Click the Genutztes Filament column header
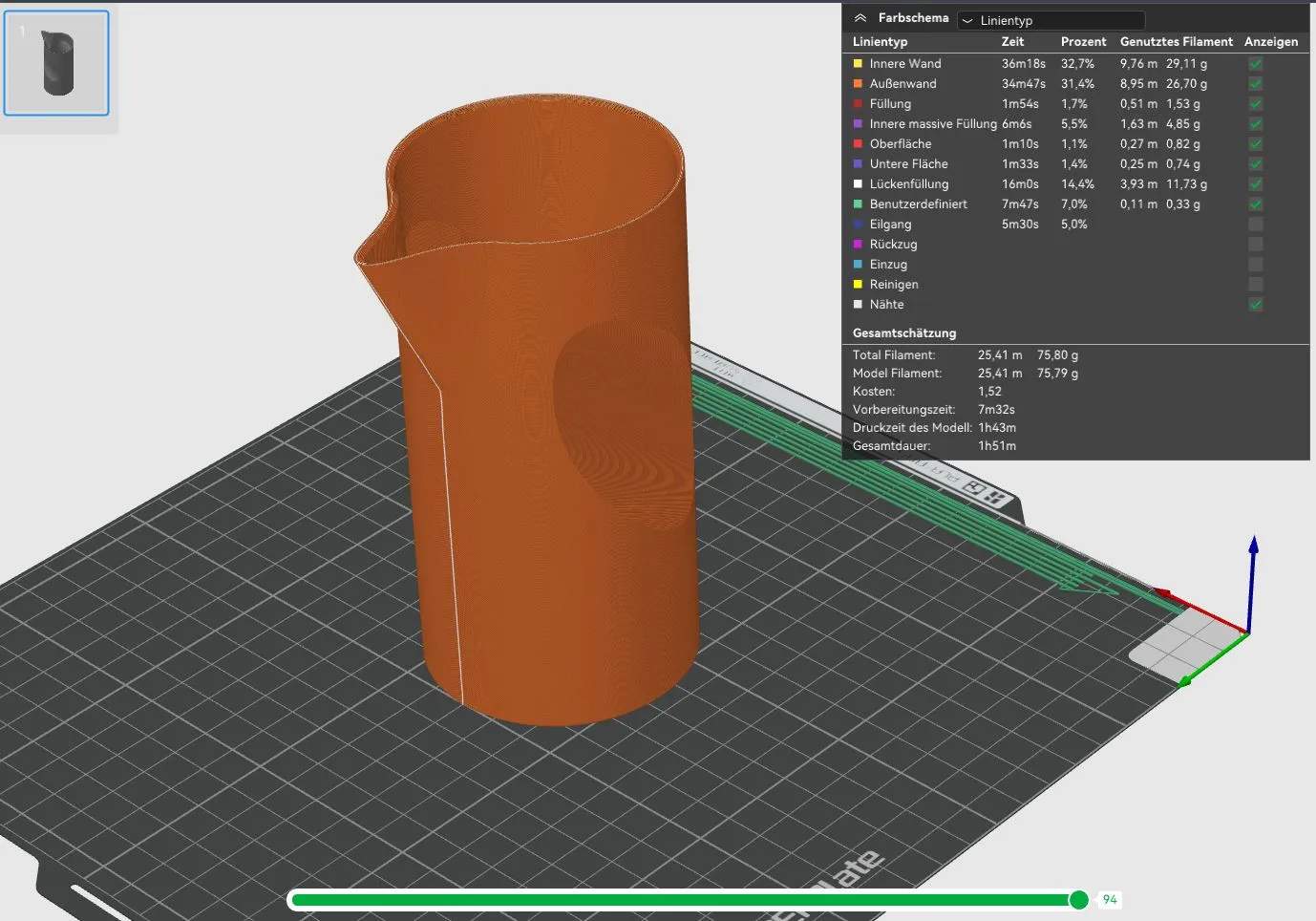 pyautogui.click(x=1177, y=42)
